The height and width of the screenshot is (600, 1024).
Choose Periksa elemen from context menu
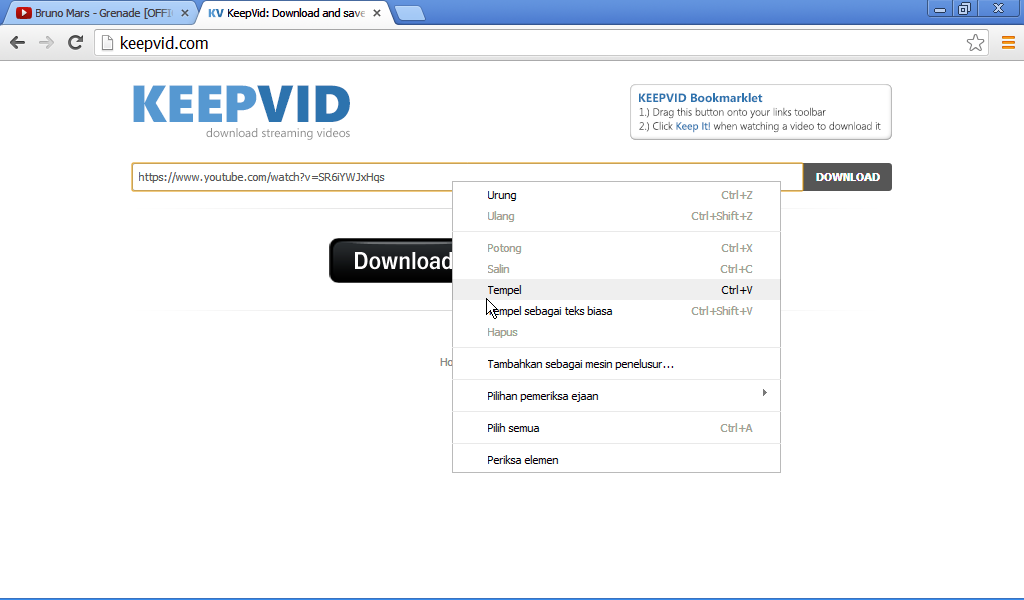pyautogui.click(x=616, y=460)
